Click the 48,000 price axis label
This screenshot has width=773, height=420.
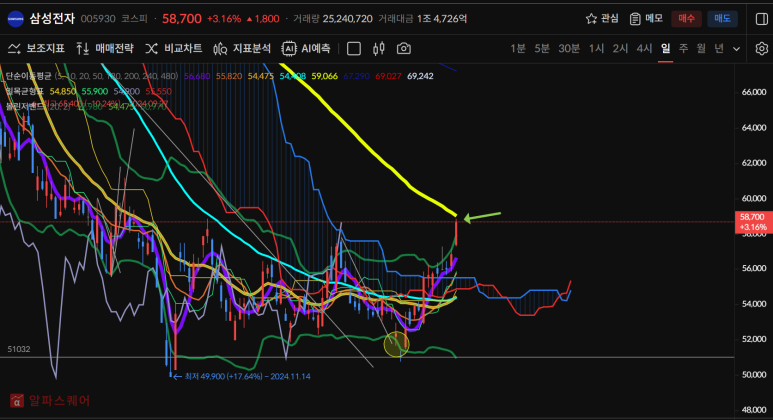click(x=754, y=410)
